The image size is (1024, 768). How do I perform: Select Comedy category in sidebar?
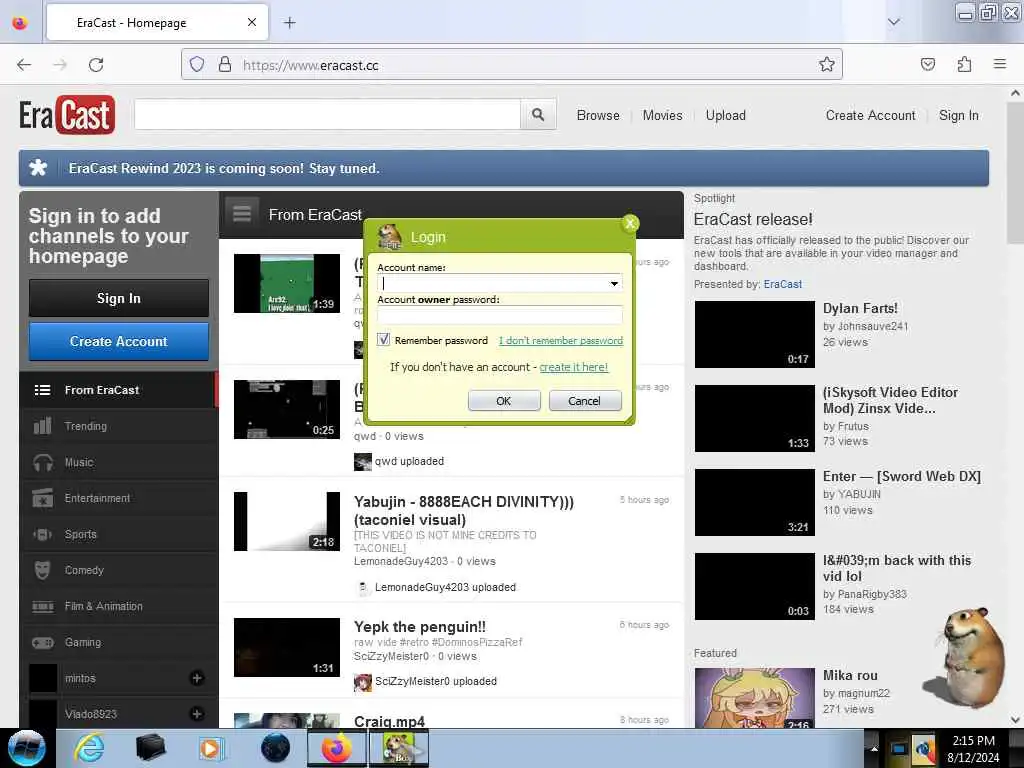click(119, 570)
